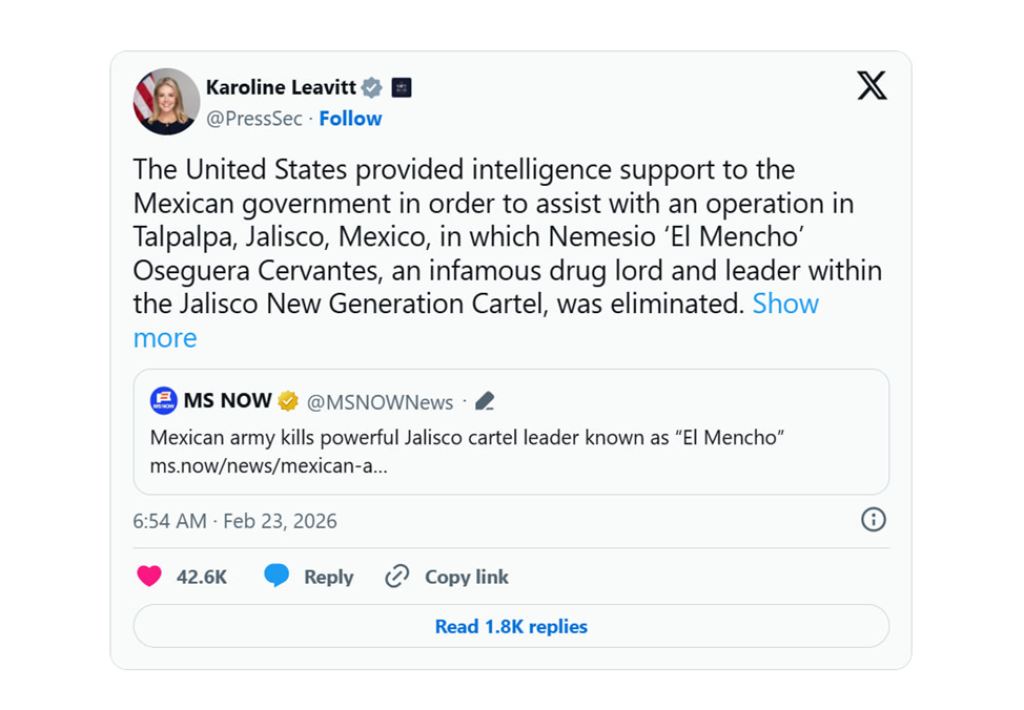Image resolution: width=1024 pixels, height=710 pixels.
Task: Click the Karoline Leavitt profile photo
Action: [x=166, y=101]
